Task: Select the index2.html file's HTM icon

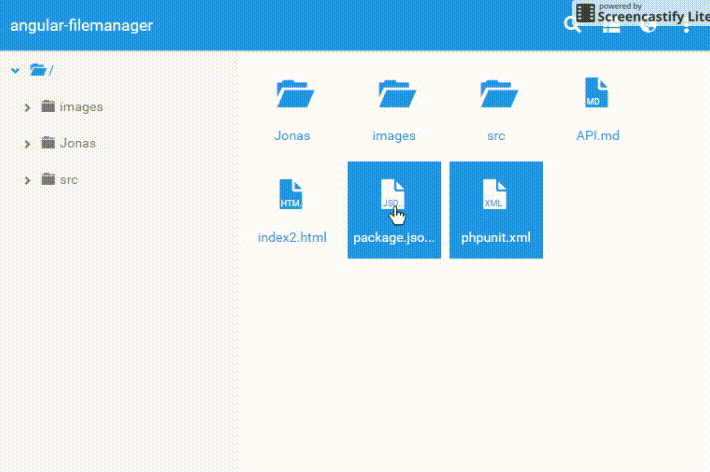Action: (x=291, y=194)
